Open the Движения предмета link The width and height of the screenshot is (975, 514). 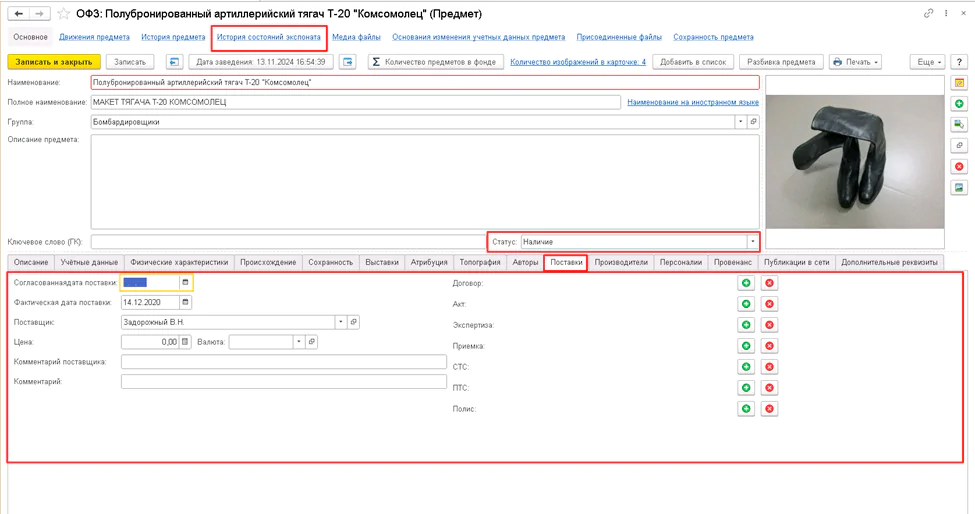pos(95,37)
